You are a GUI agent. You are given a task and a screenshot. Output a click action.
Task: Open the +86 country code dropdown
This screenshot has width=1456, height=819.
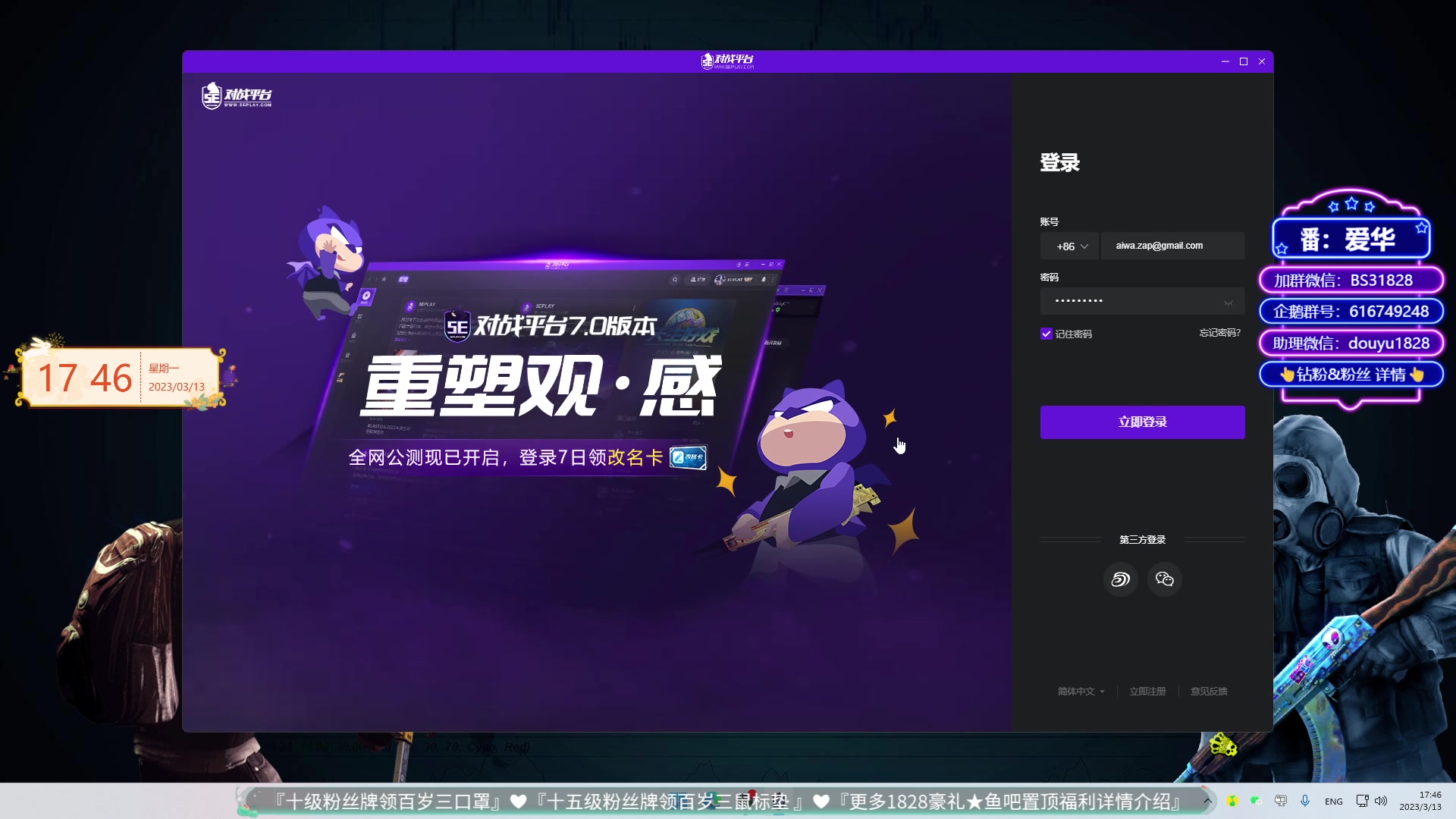pyautogui.click(x=1069, y=246)
